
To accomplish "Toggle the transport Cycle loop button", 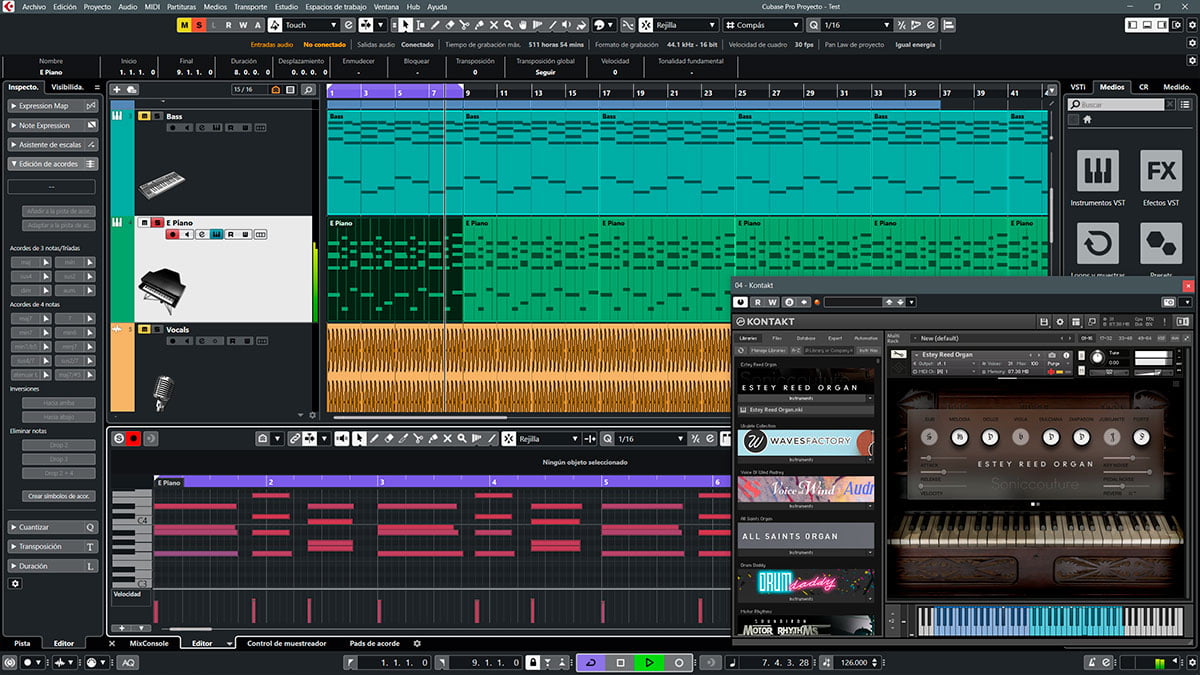I will point(590,662).
